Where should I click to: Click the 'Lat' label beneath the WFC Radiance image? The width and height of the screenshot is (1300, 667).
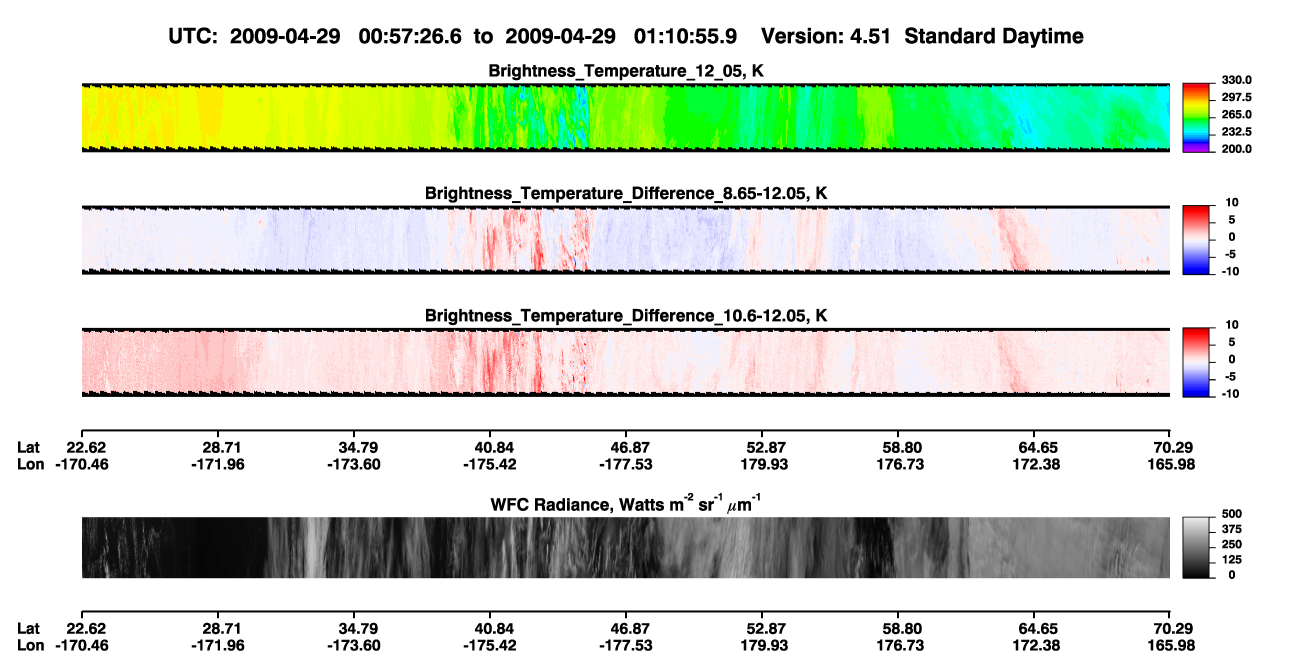[x=29, y=628]
